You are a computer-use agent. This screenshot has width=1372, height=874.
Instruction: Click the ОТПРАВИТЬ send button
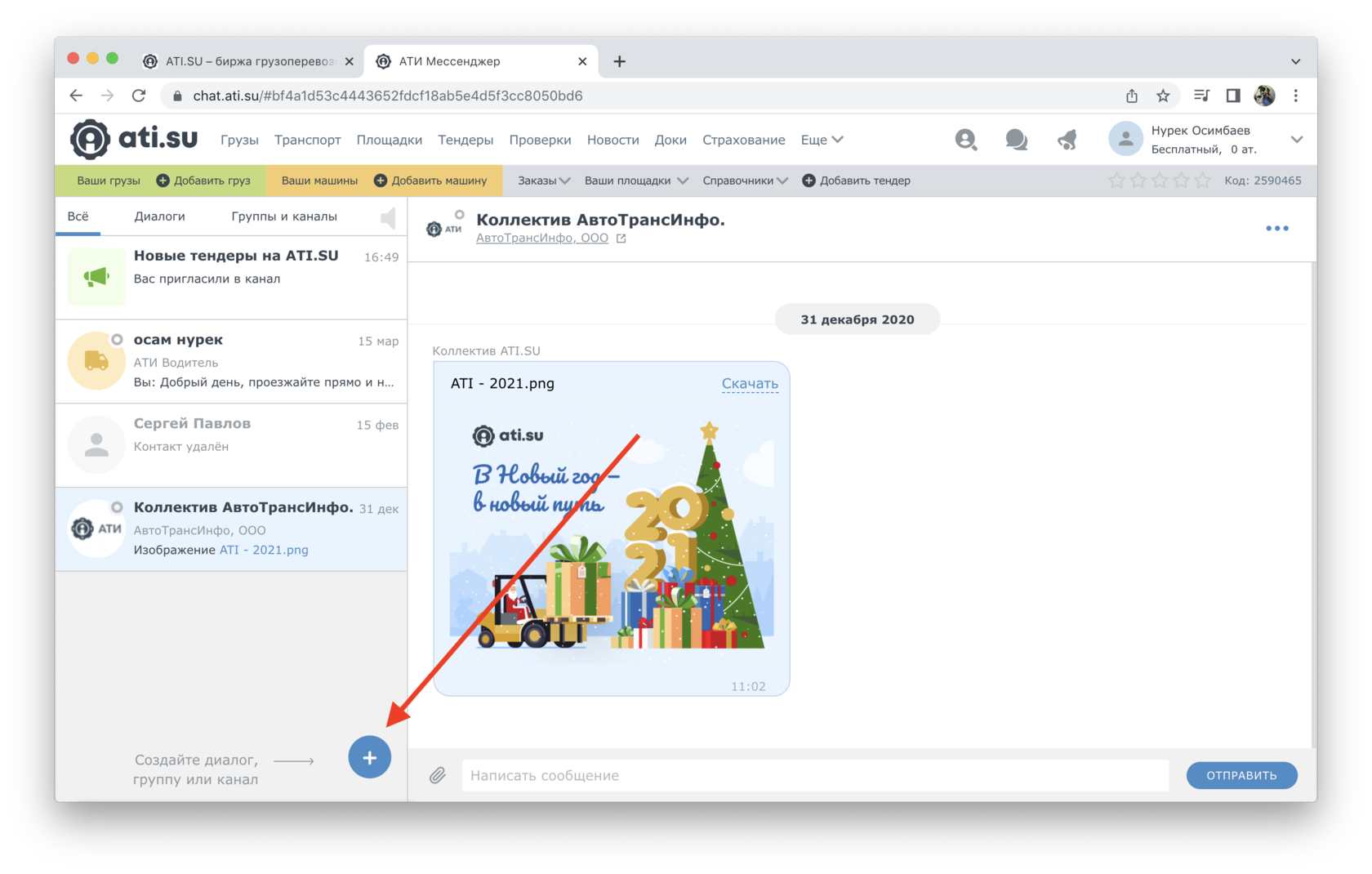(1241, 775)
